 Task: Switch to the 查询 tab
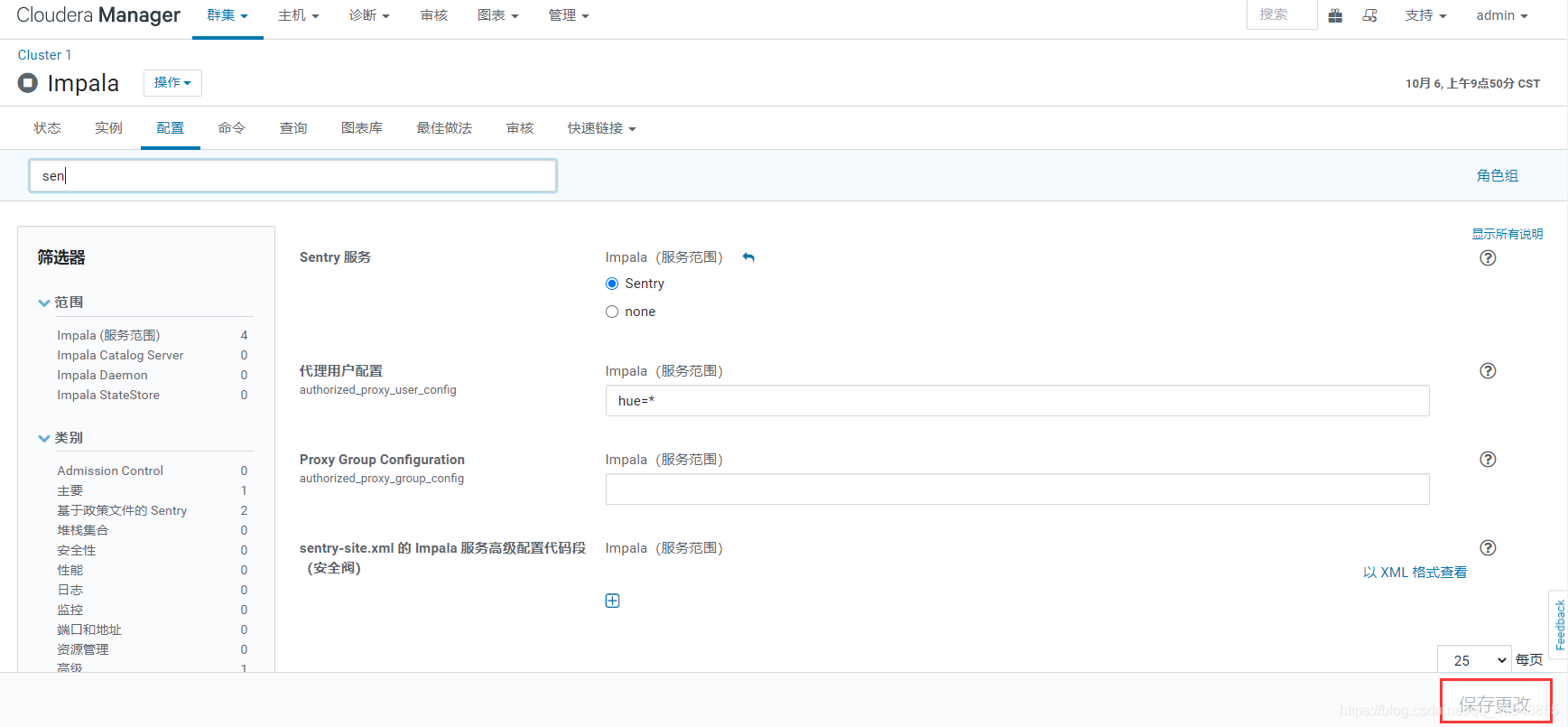tap(293, 128)
